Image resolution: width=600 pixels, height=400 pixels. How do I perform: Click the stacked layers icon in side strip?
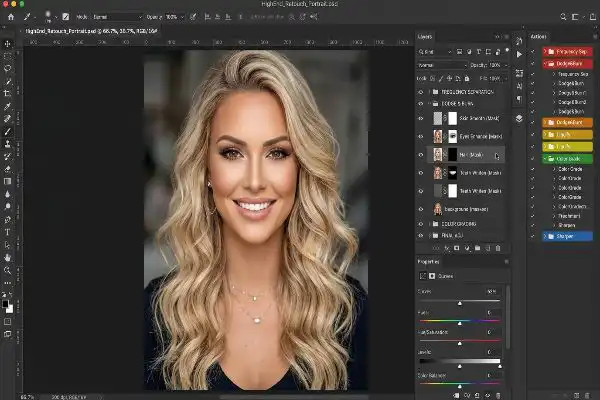click(x=519, y=118)
